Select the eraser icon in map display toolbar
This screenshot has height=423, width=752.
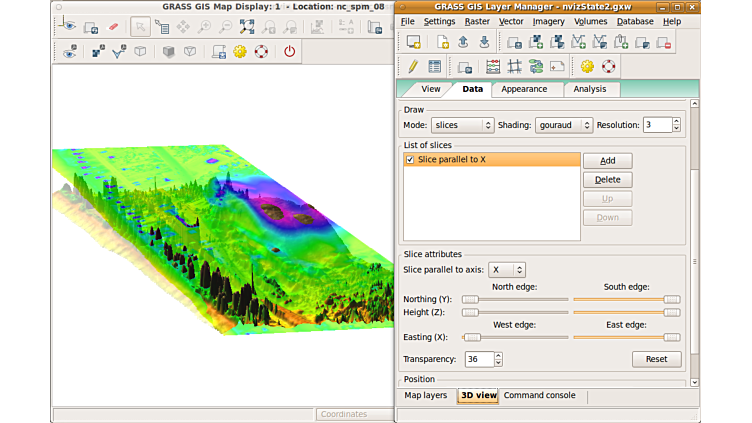tap(112, 27)
